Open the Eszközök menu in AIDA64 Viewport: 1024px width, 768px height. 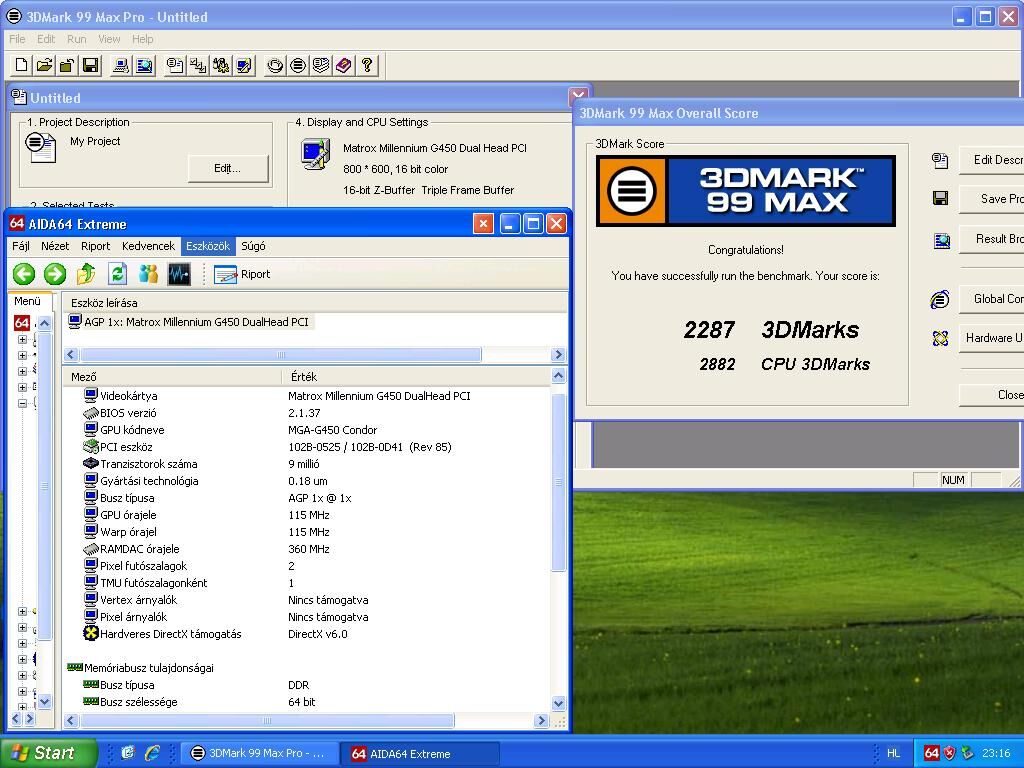[207, 246]
